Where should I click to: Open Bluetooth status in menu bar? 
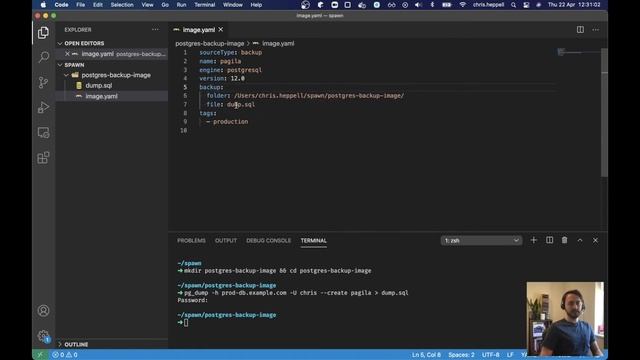tap(433, 5)
